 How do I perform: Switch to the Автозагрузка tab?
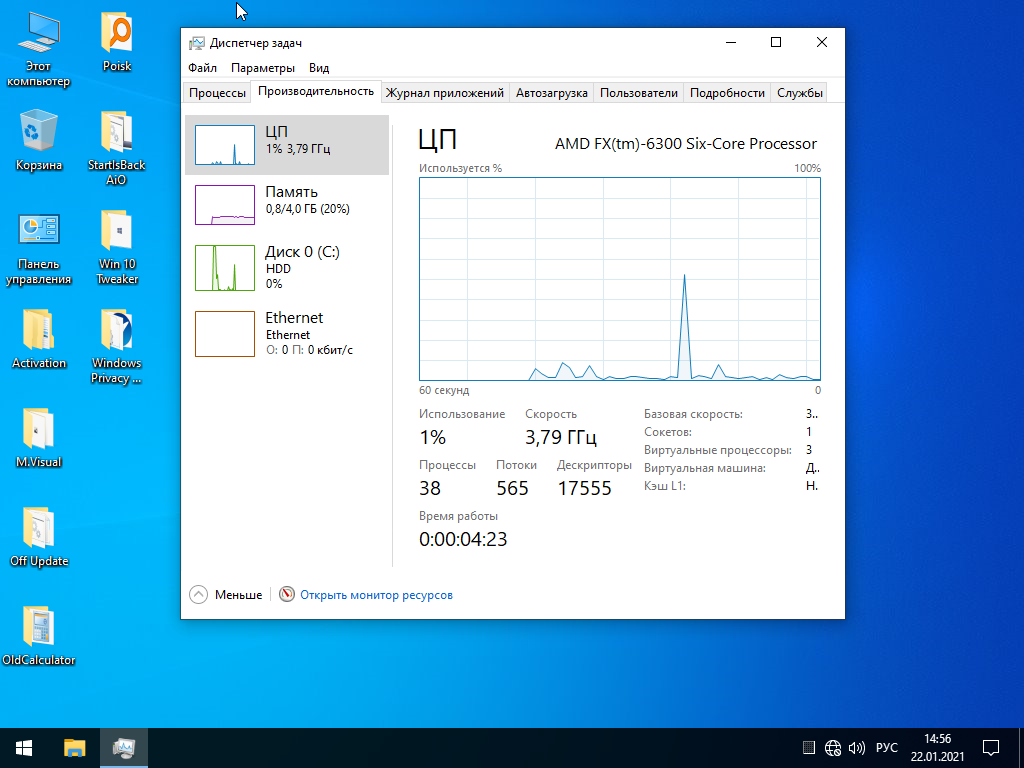551,93
